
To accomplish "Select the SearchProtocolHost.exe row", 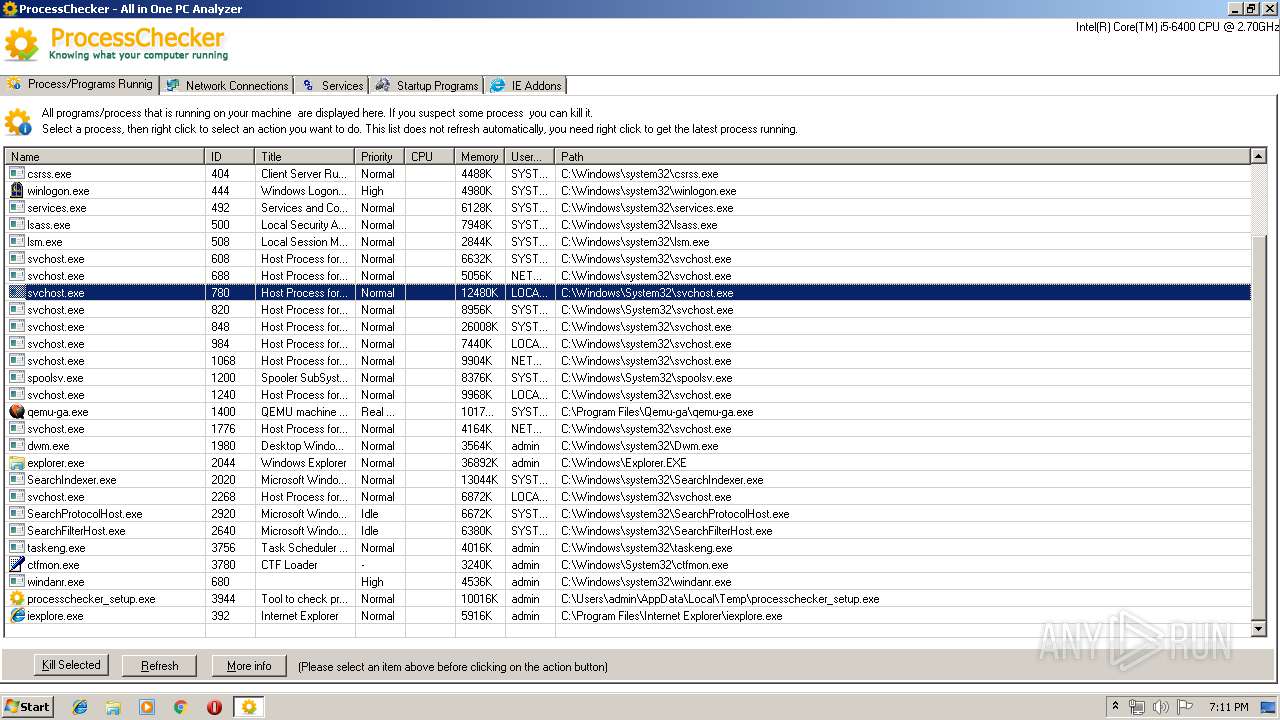I will 628,513.
